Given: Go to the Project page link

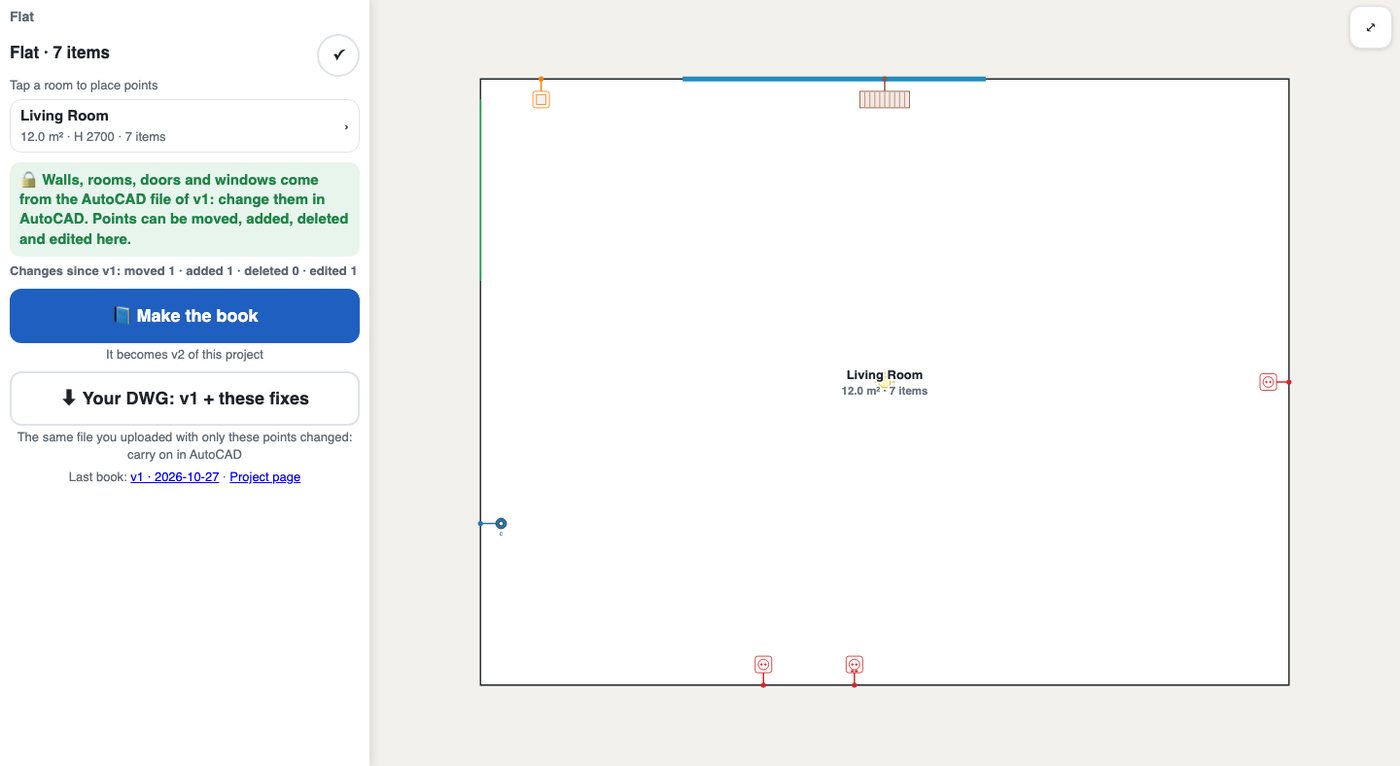Looking at the screenshot, I should pos(265,477).
